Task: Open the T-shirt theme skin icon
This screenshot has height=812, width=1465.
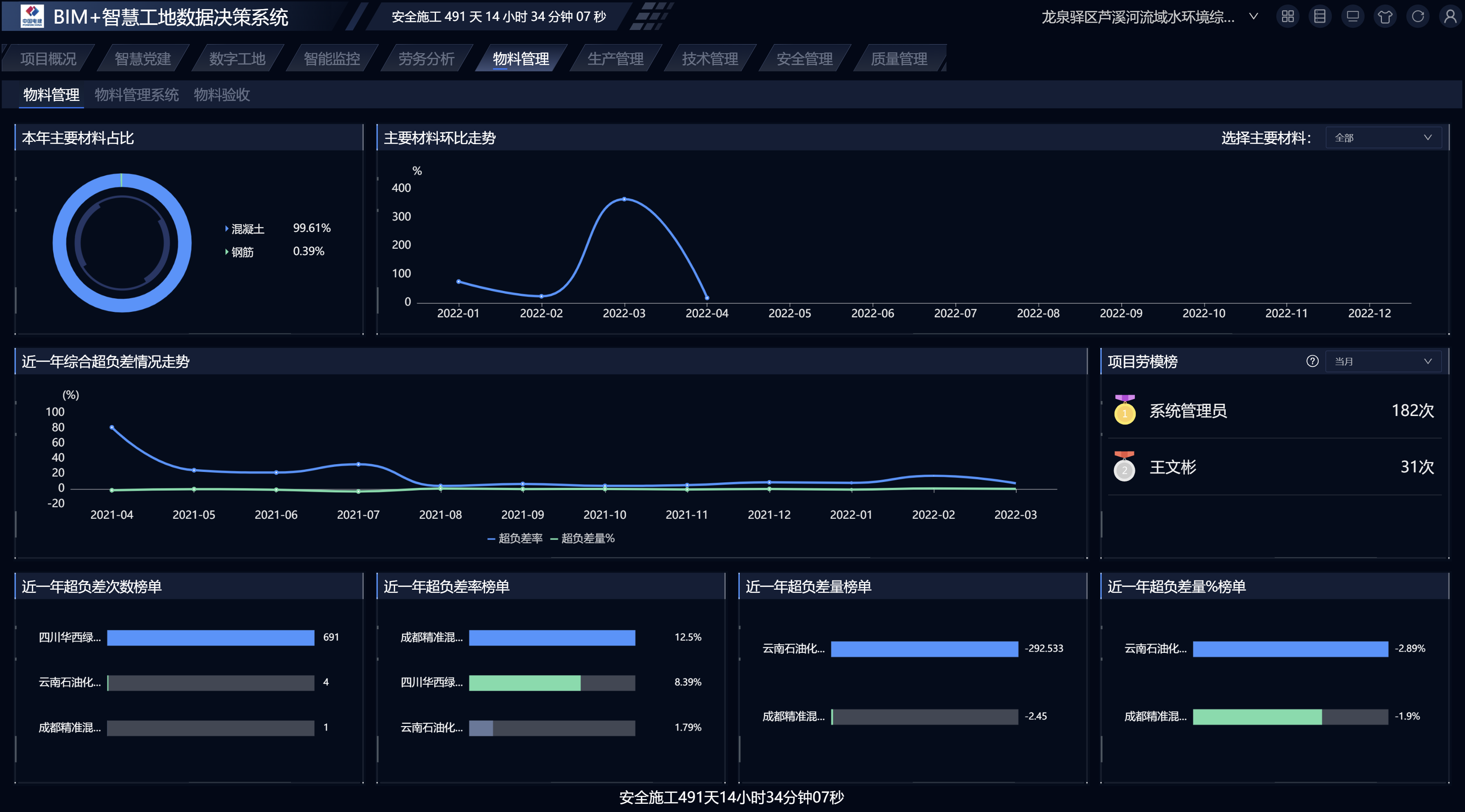Action: coord(1385,16)
